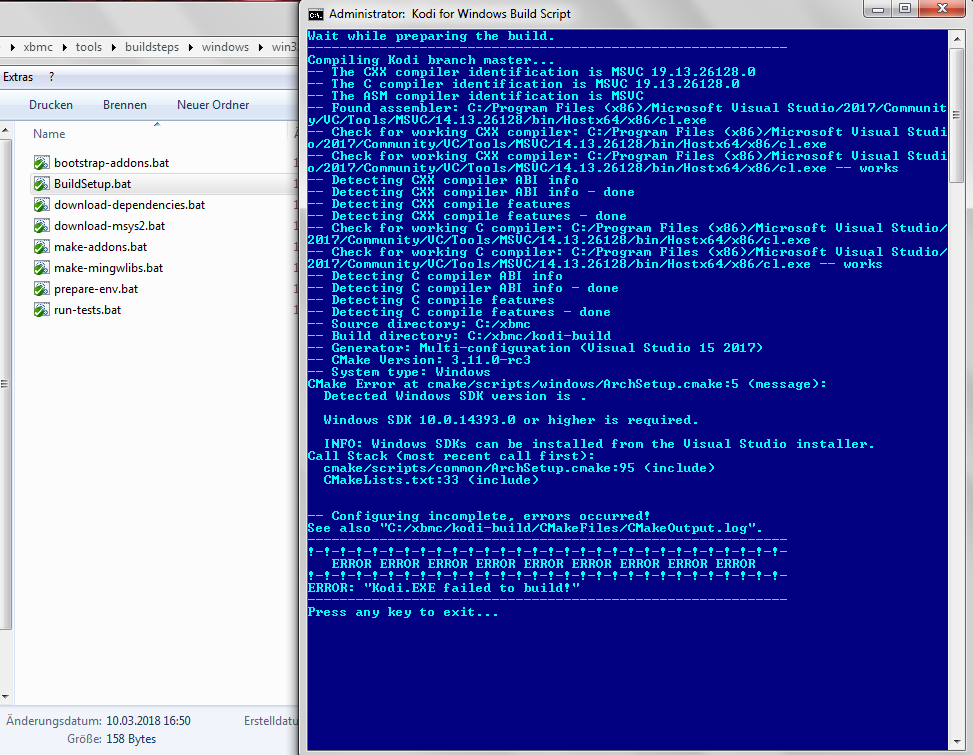This screenshot has width=973, height=755.
Task: Click the 'Kodi.EXE failed to build!' error line
Action: 444,588
